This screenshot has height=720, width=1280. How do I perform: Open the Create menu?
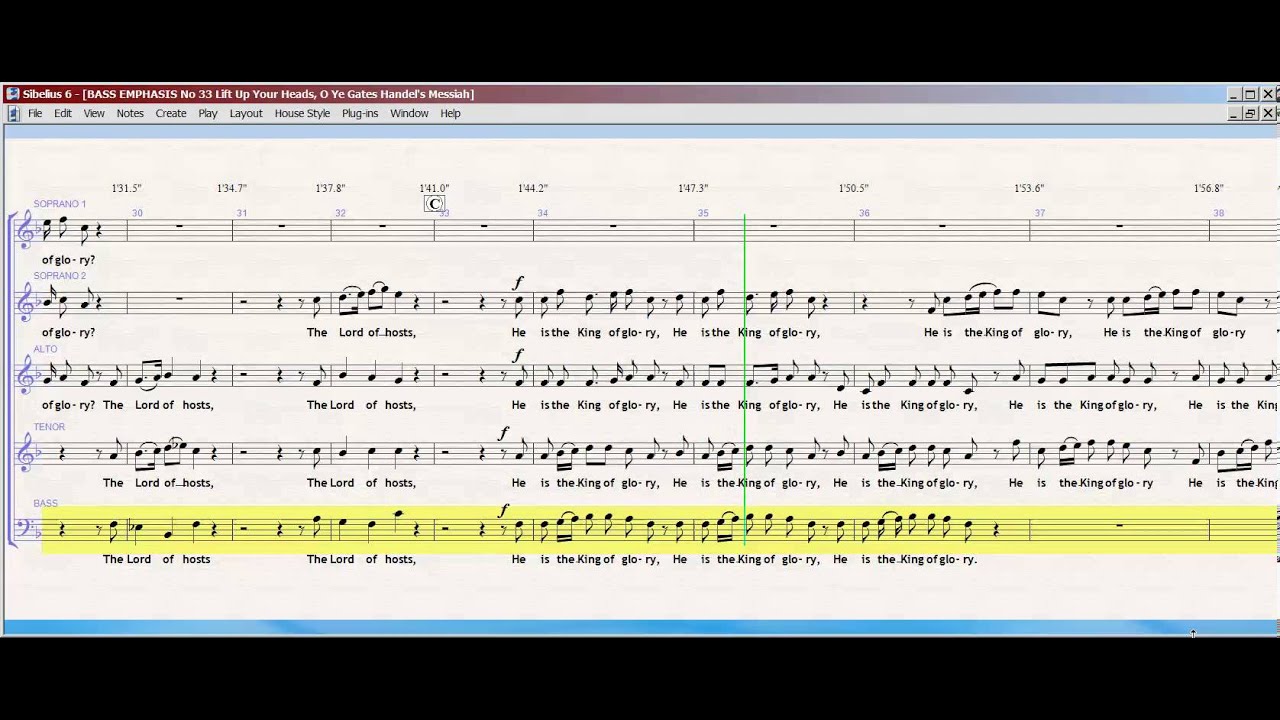tap(171, 114)
